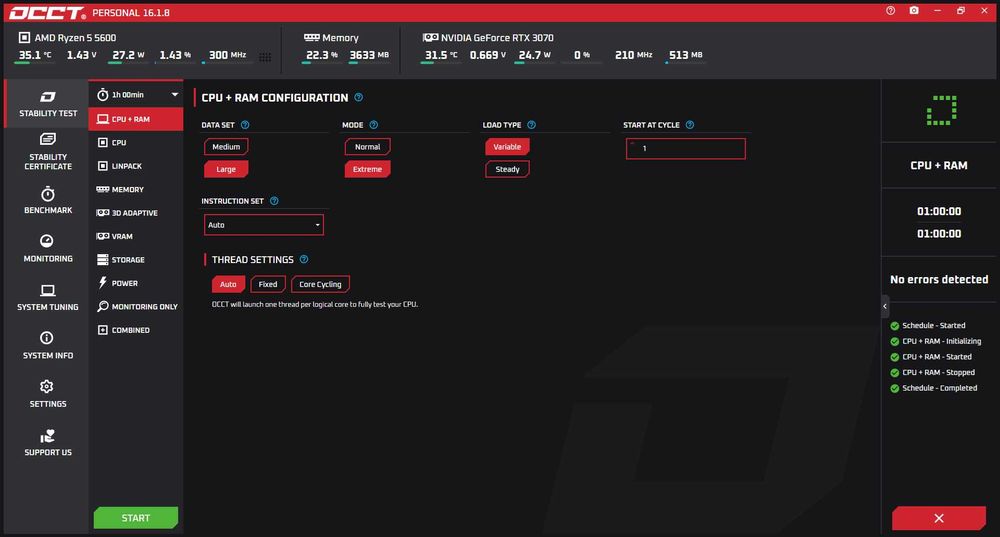Click the Memory module icon in header
This screenshot has height=537, width=1000.
tap(311, 38)
